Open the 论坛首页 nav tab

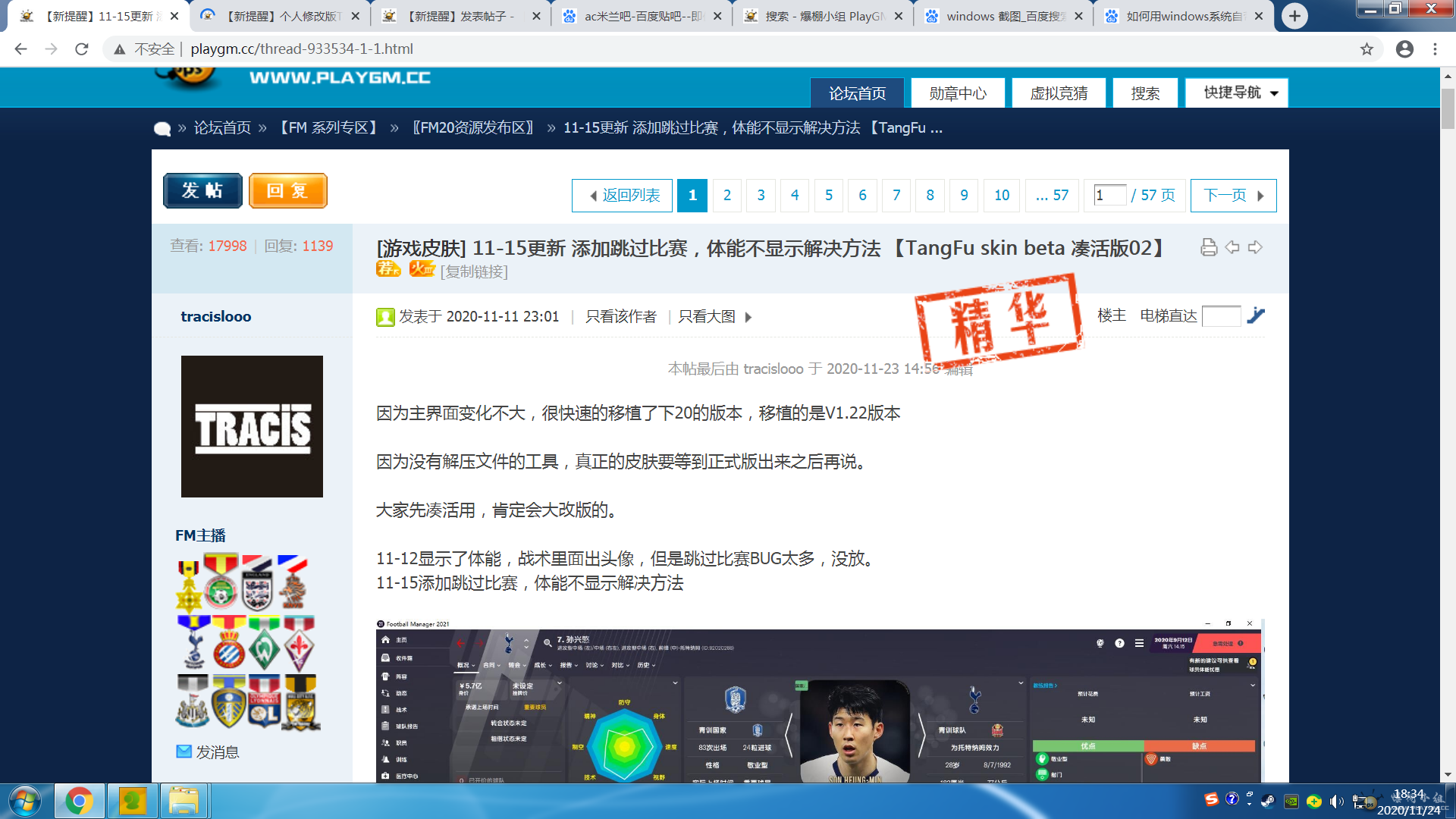pyautogui.click(x=857, y=93)
